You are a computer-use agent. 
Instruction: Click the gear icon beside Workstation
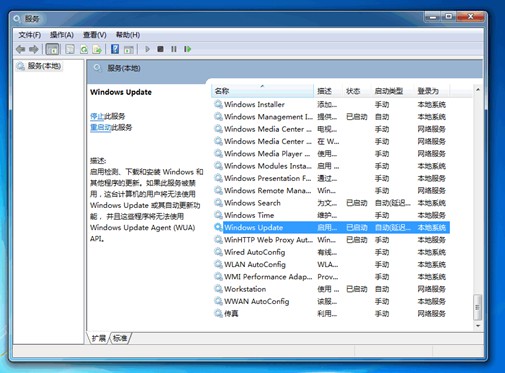[x=218, y=289]
